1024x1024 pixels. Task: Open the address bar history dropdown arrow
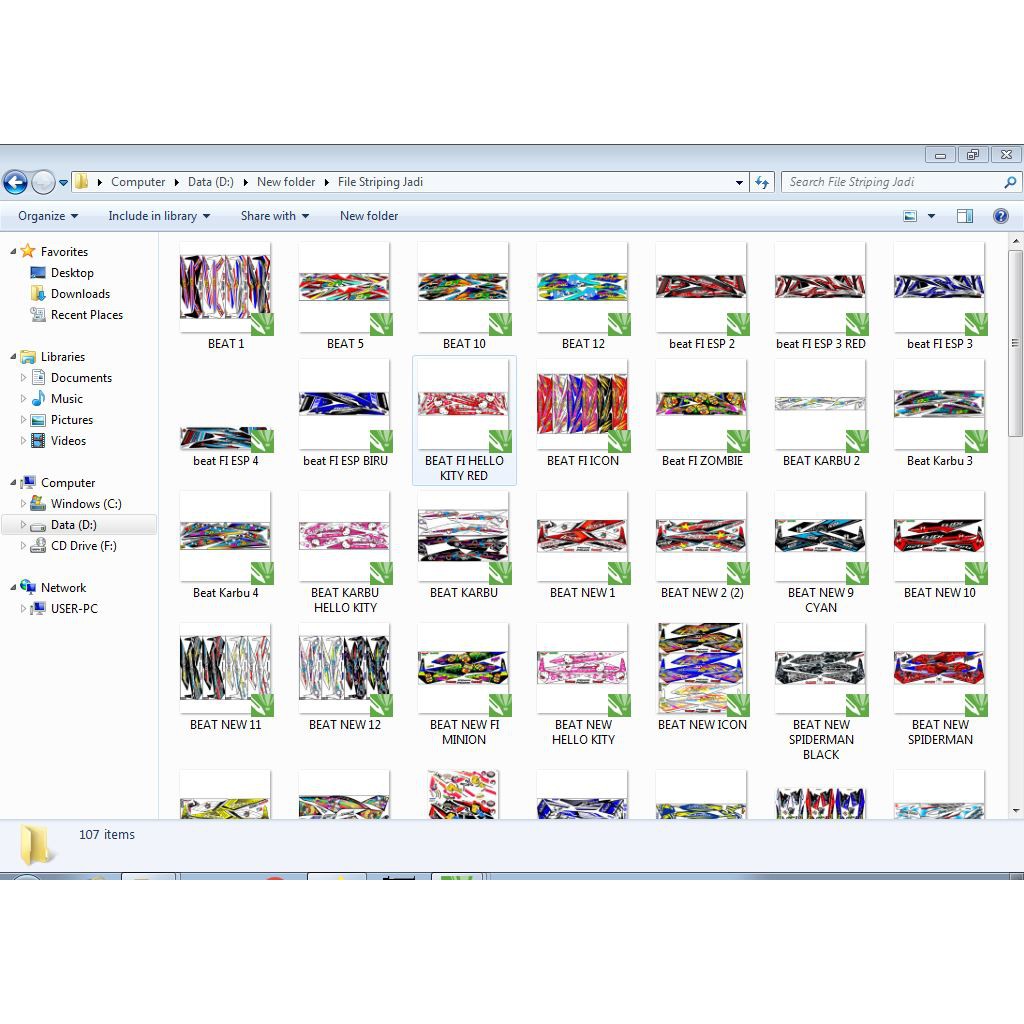pos(739,182)
